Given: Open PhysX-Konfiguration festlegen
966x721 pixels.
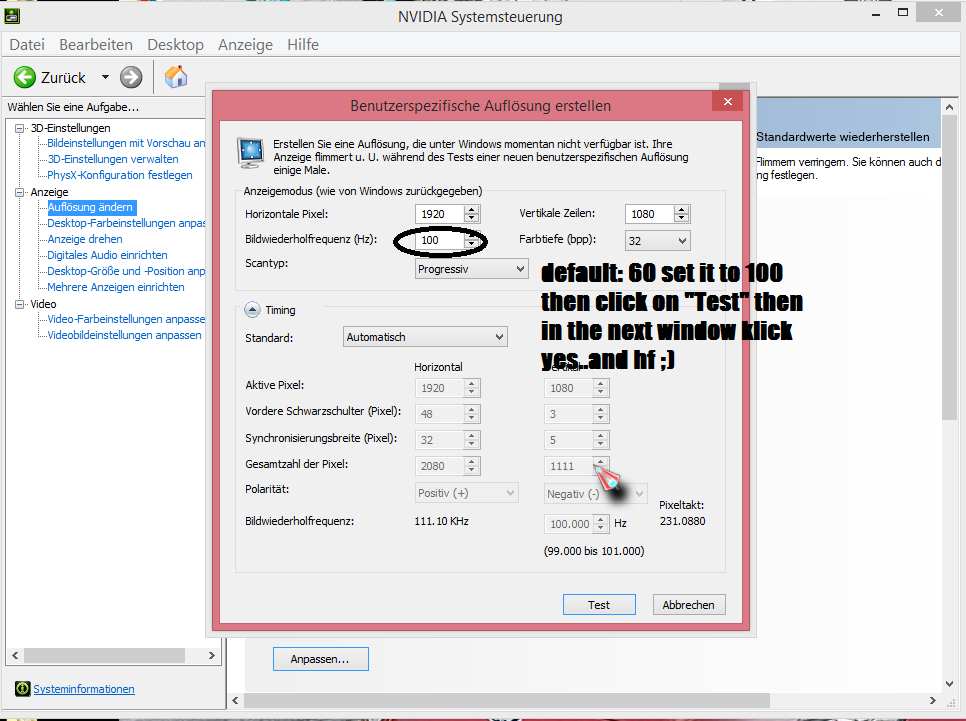Looking at the screenshot, I should pos(120,175).
